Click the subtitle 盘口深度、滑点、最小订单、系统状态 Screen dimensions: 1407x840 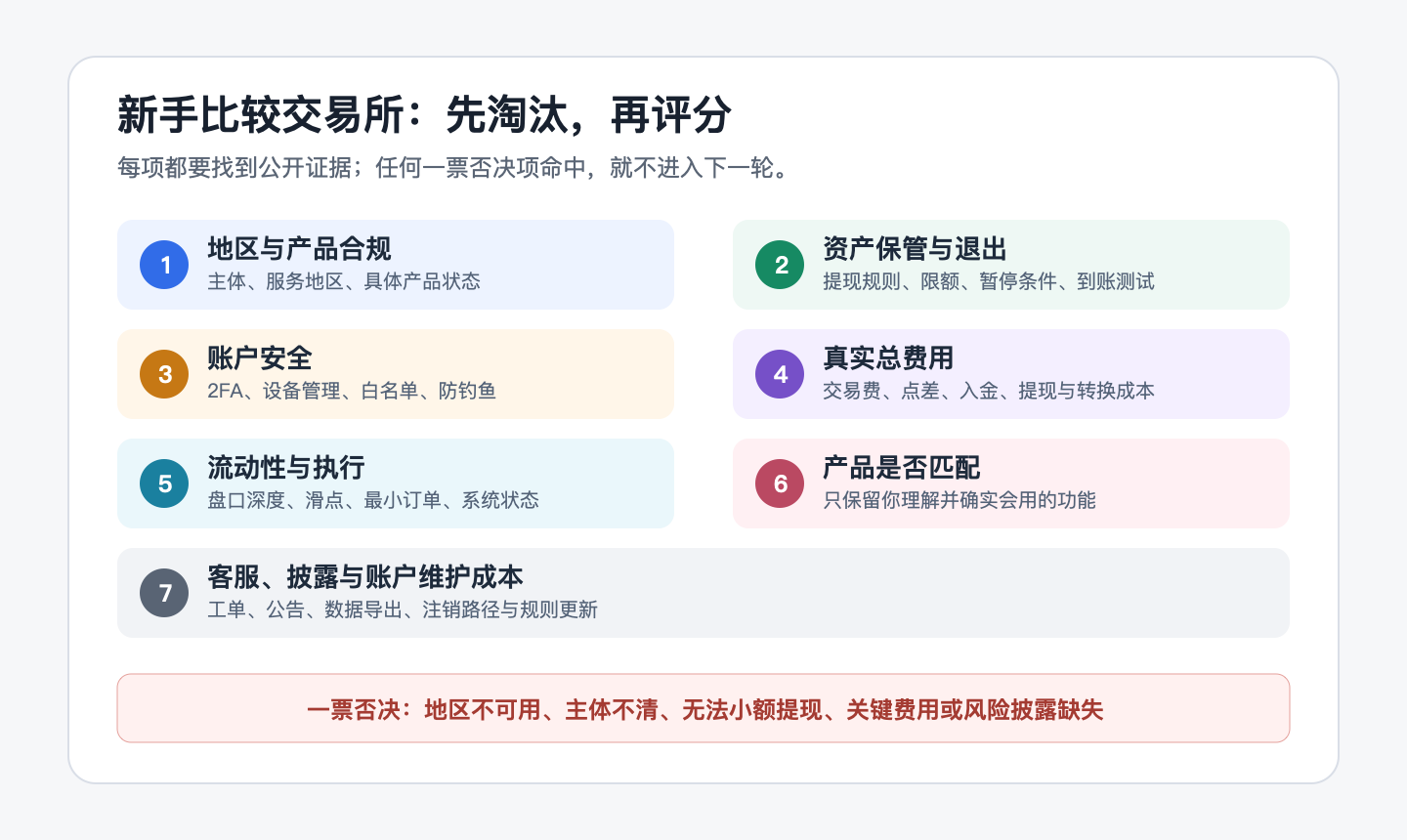(373, 500)
